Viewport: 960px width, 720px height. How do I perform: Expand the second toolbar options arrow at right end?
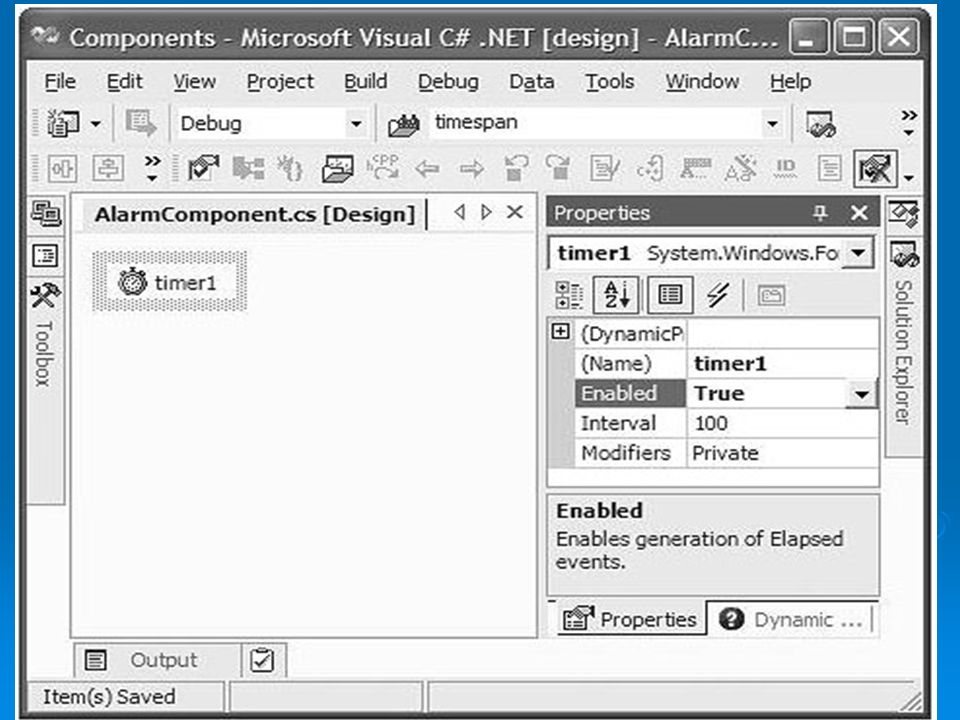(x=909, y=178)
